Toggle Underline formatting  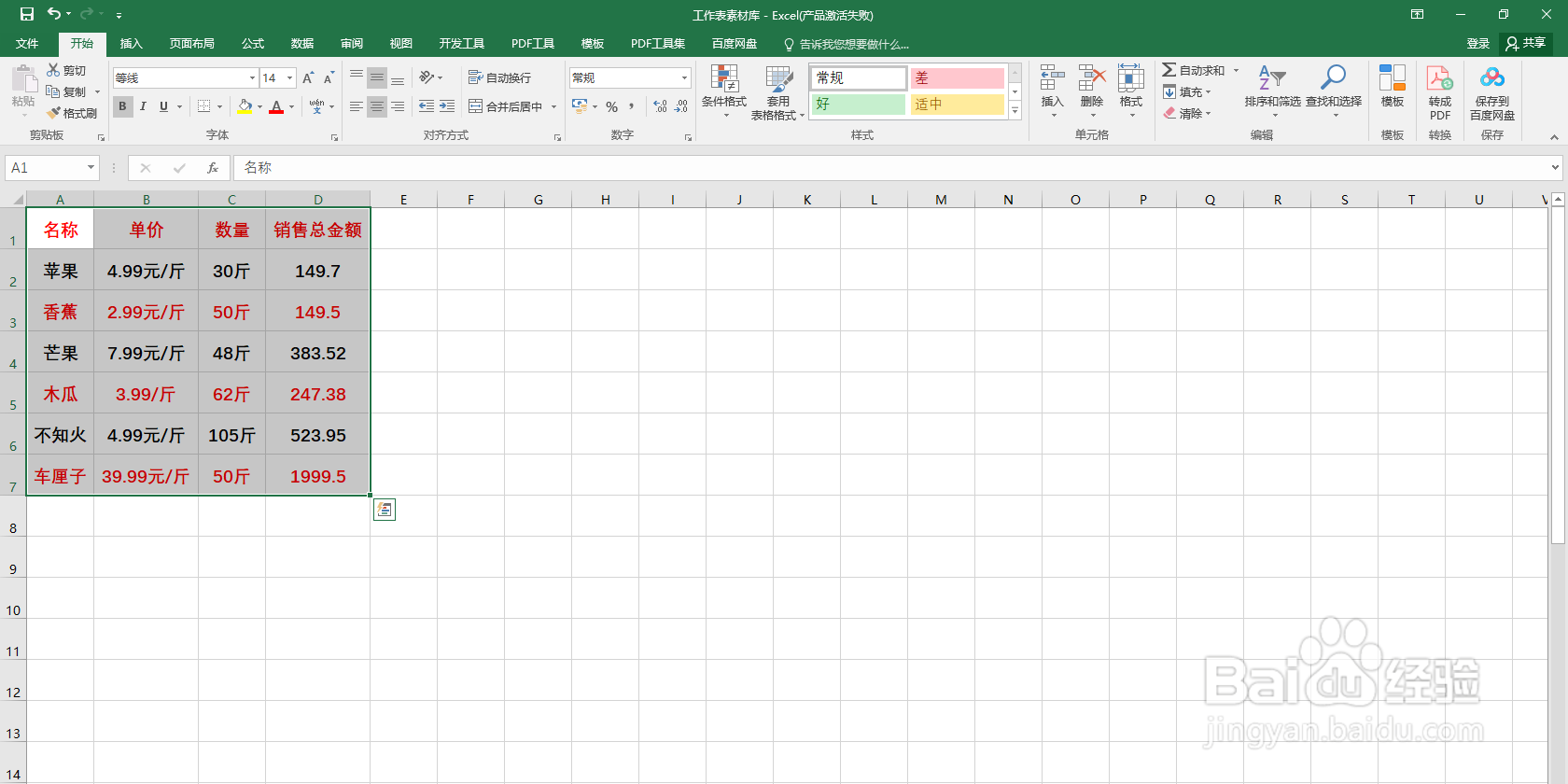(163, 106)
